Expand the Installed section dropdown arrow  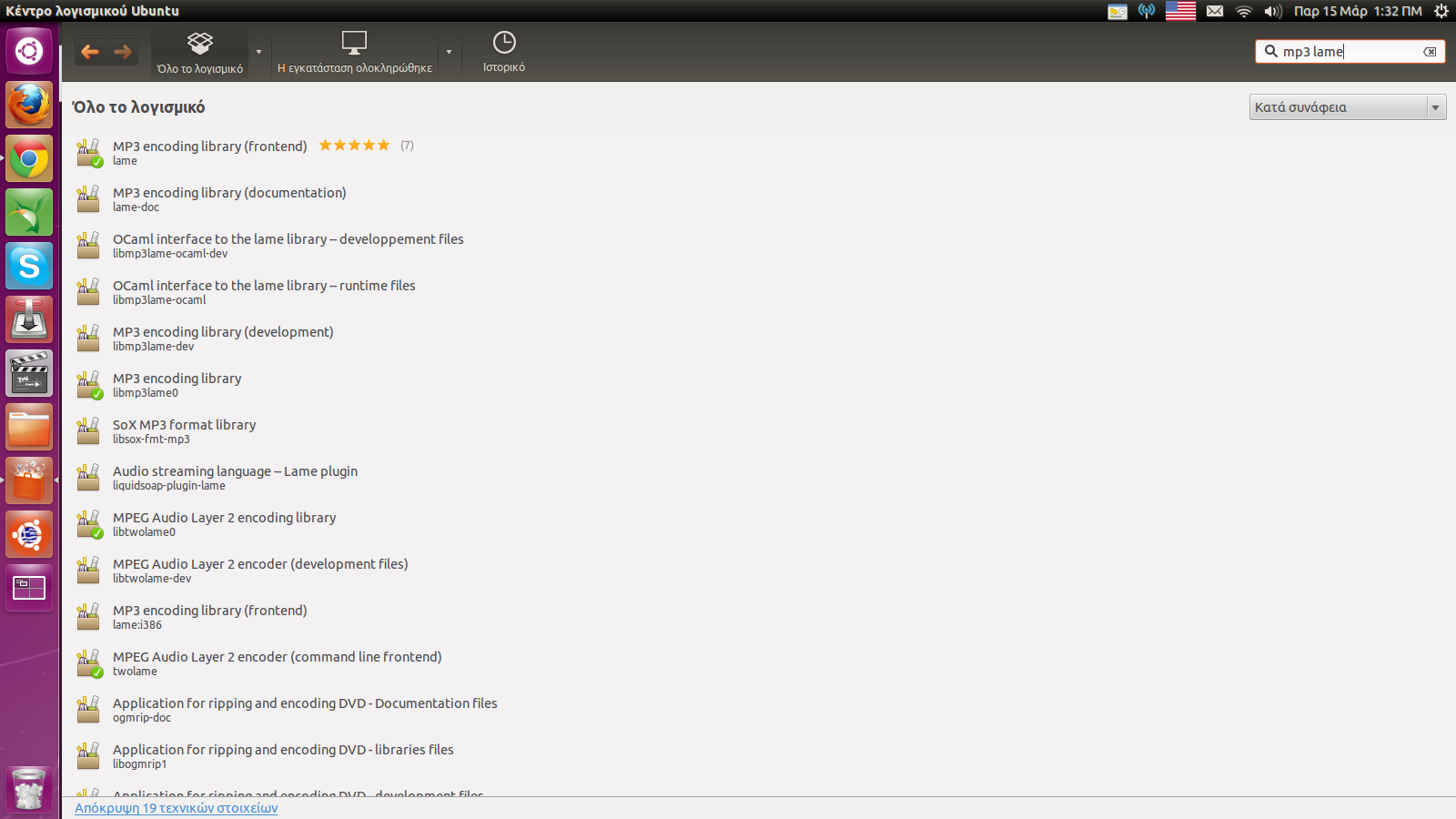[x=449, y=52]
